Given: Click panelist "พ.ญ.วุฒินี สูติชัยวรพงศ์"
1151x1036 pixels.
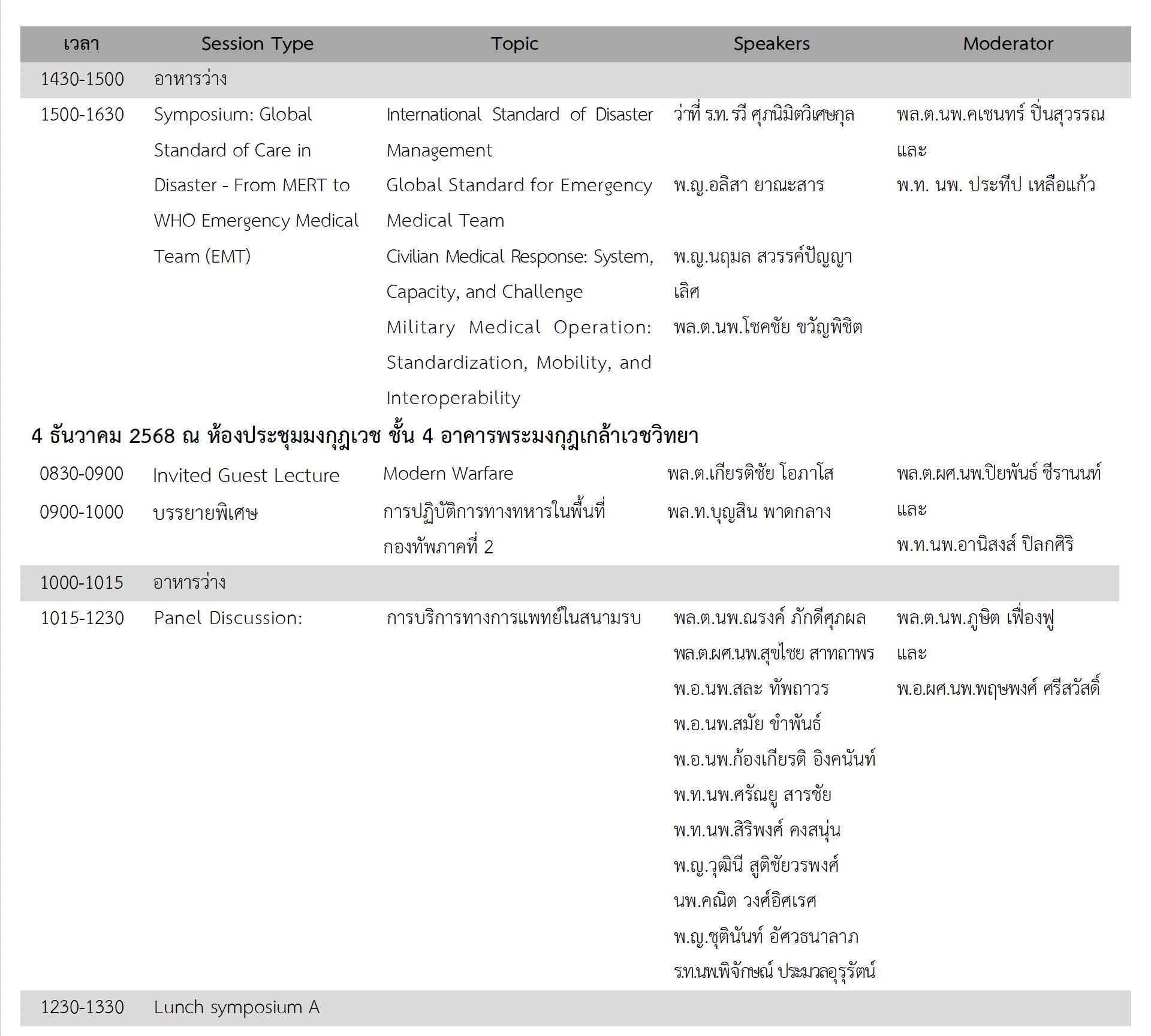Looking at the screenshot, I should [x=756, y=866].
